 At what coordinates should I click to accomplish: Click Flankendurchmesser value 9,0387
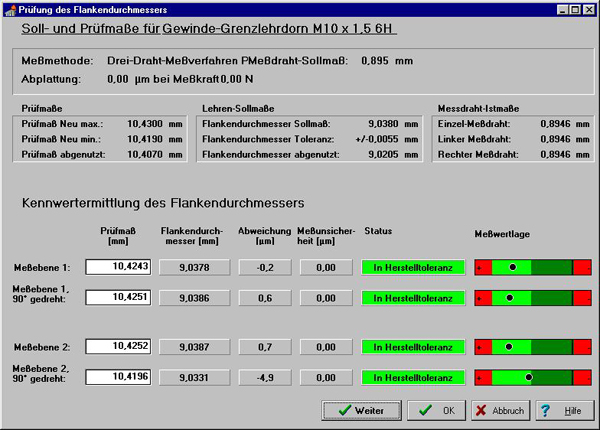coord(194,347)
